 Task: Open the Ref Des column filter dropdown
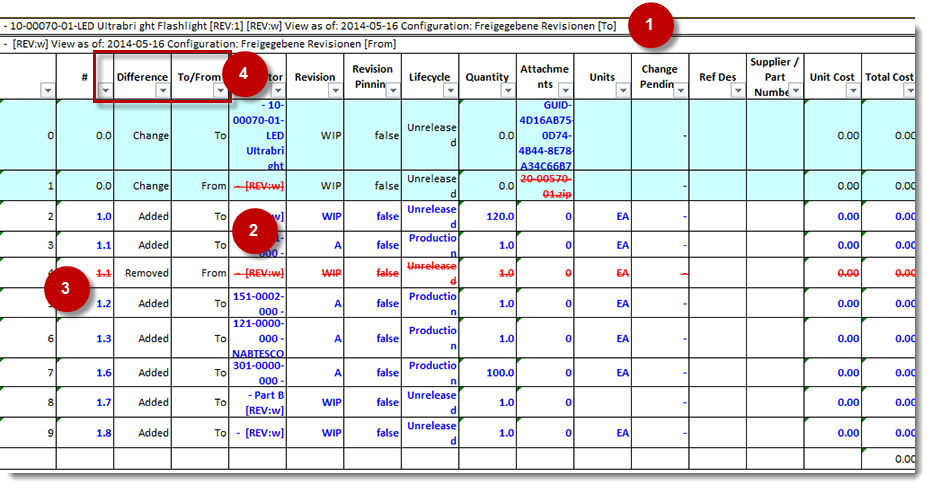(x=738, y=91)
